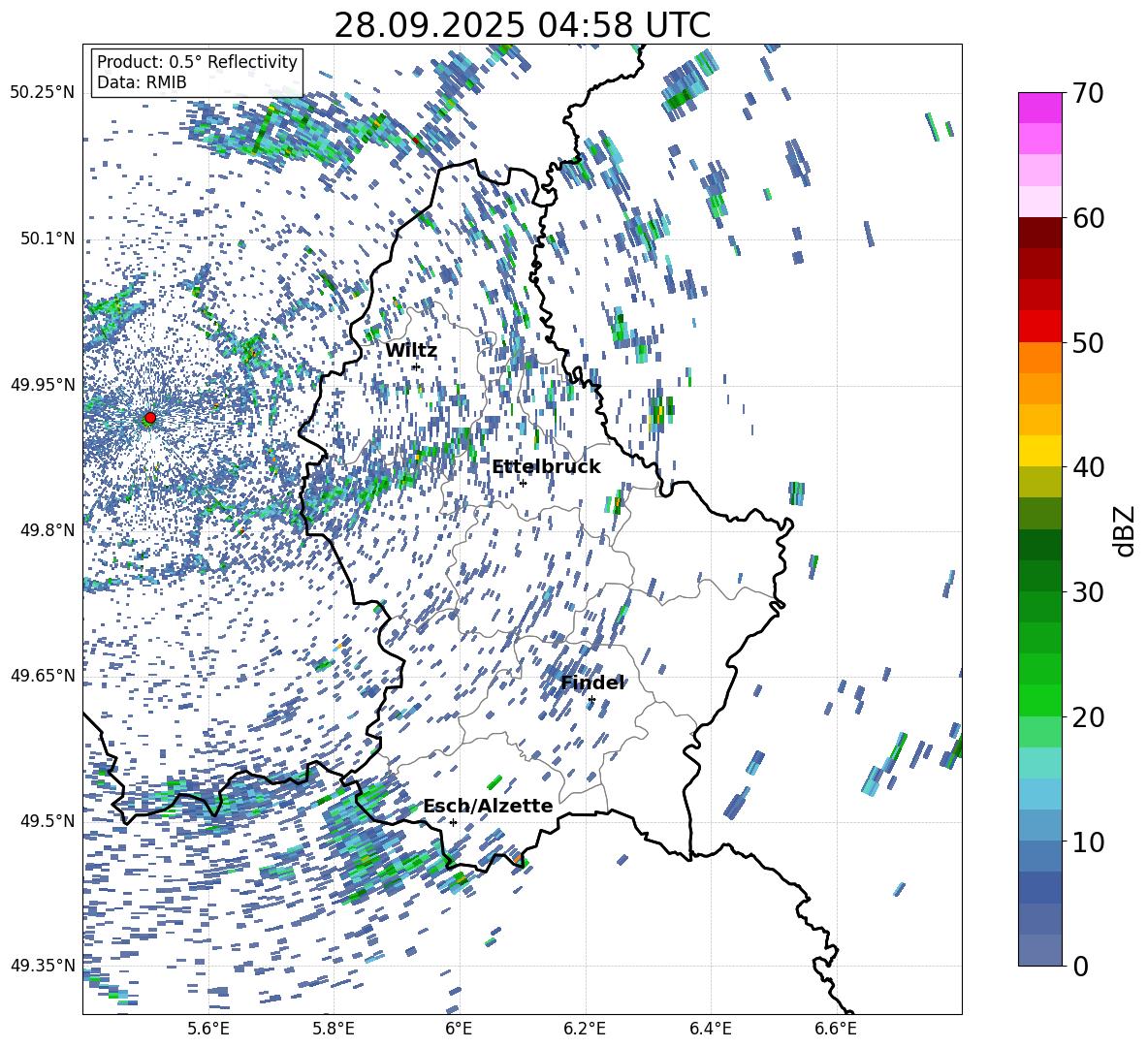
Task: Click the dBZ colorbar axis label
Action: [1125, 530]
